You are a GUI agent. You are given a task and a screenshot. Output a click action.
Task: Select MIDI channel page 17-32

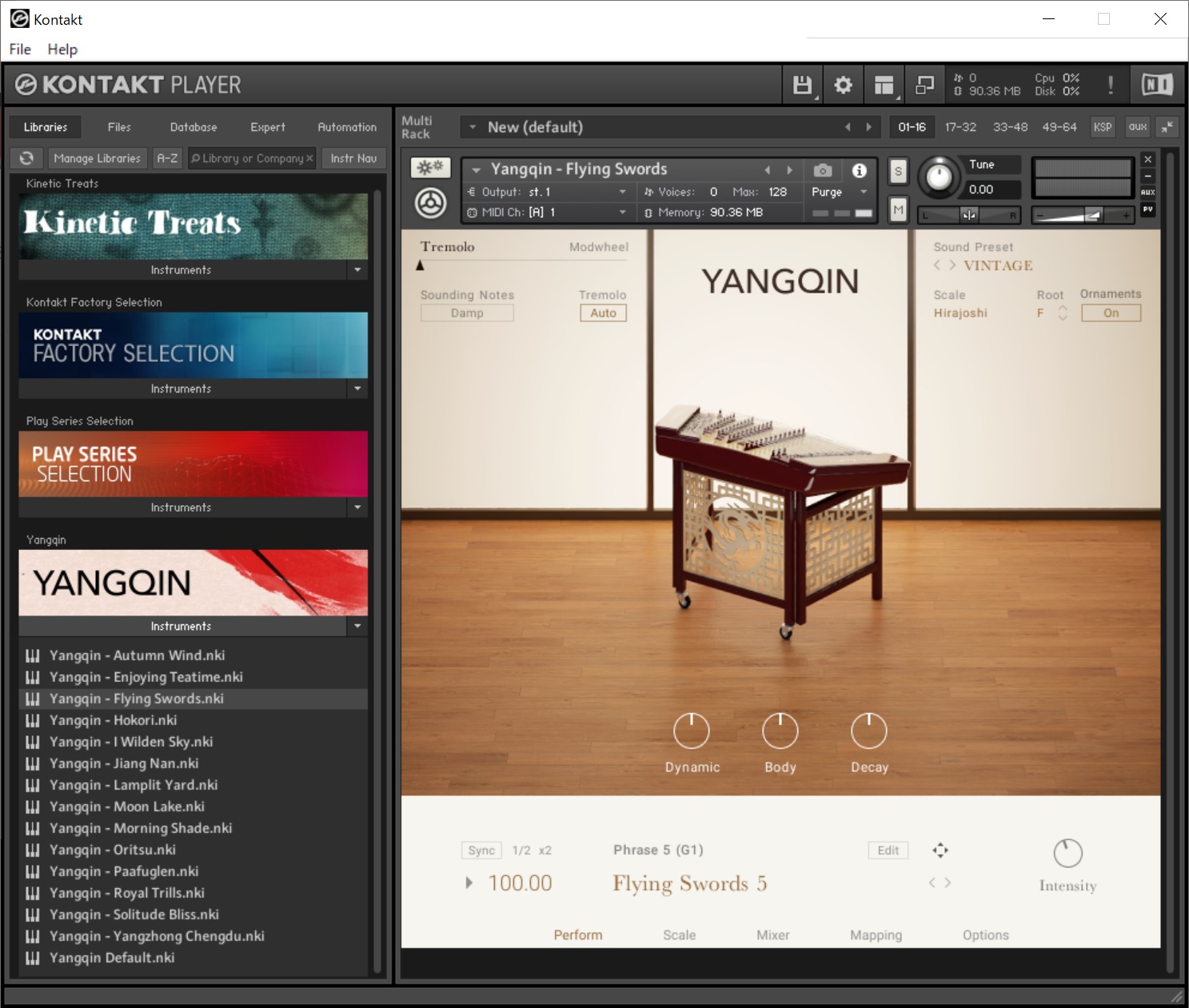click(x=960, y=127)
